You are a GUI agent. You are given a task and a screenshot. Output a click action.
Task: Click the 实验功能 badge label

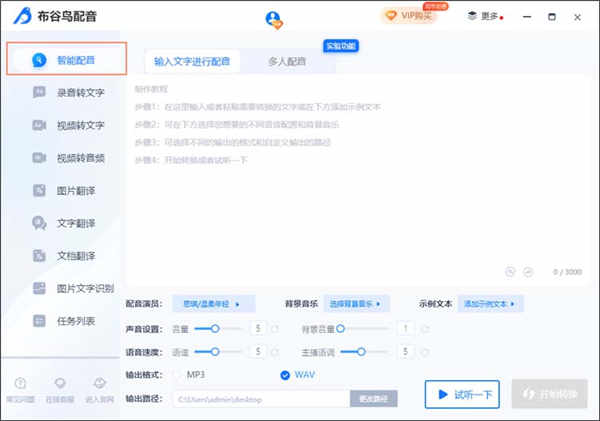coord(341,46)
